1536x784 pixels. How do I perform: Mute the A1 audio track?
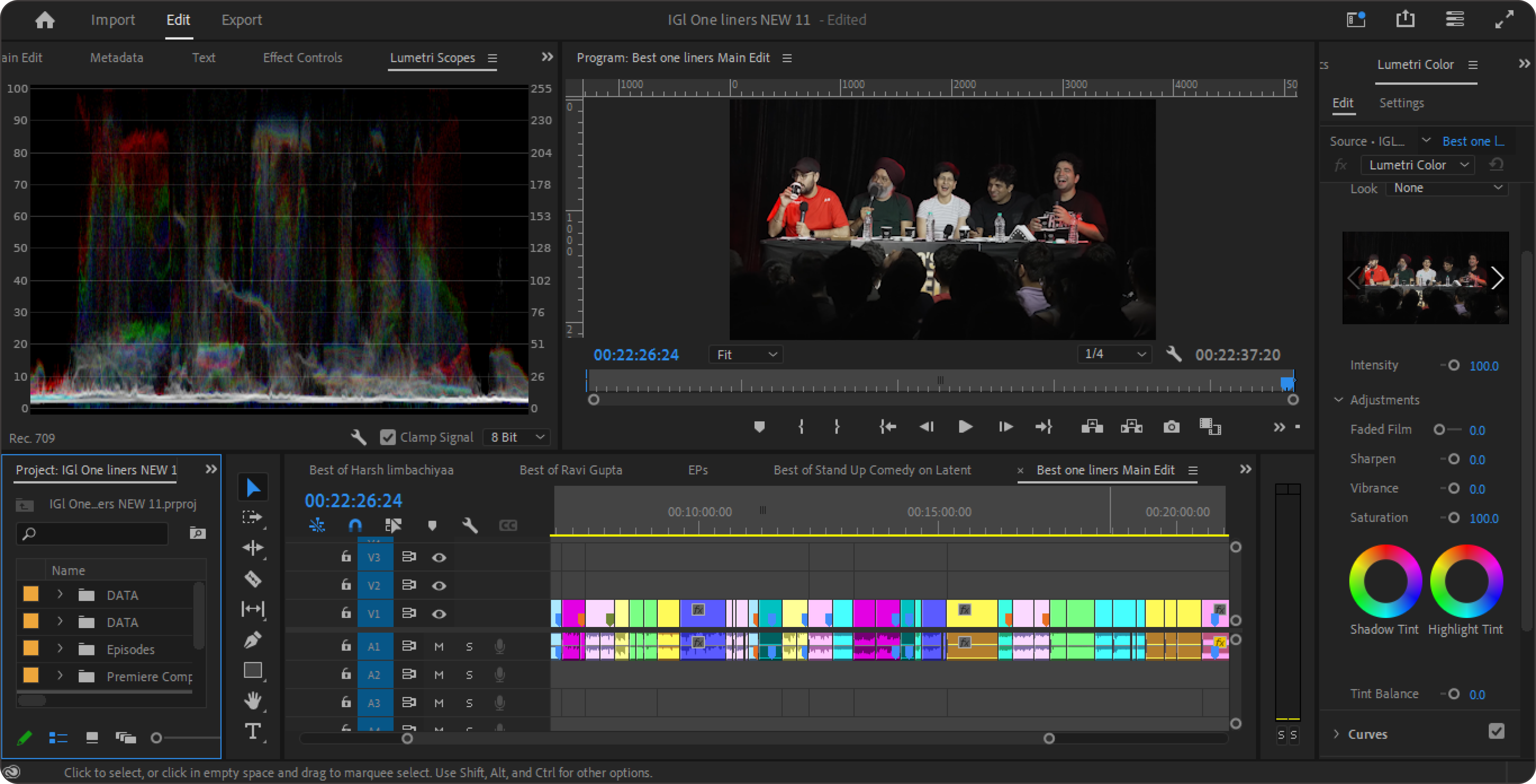click(x=439, y=646)
